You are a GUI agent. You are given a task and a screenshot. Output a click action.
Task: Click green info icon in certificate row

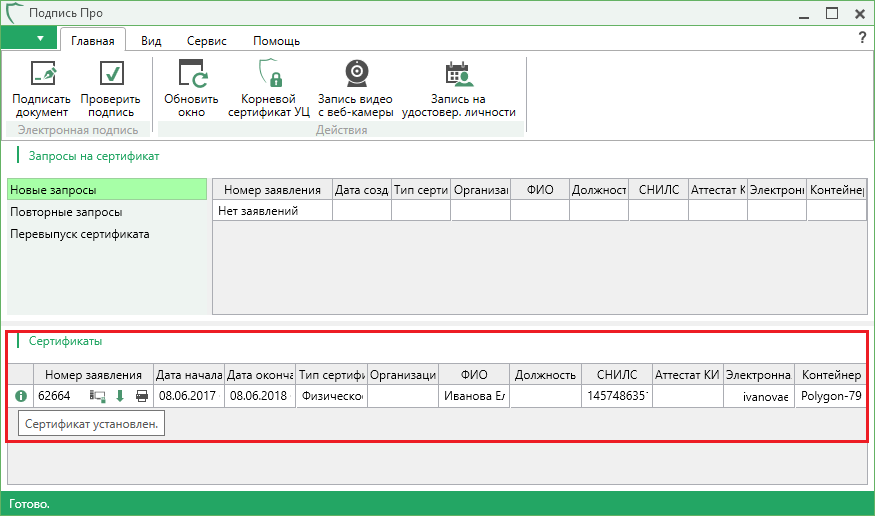click(21, 396)
